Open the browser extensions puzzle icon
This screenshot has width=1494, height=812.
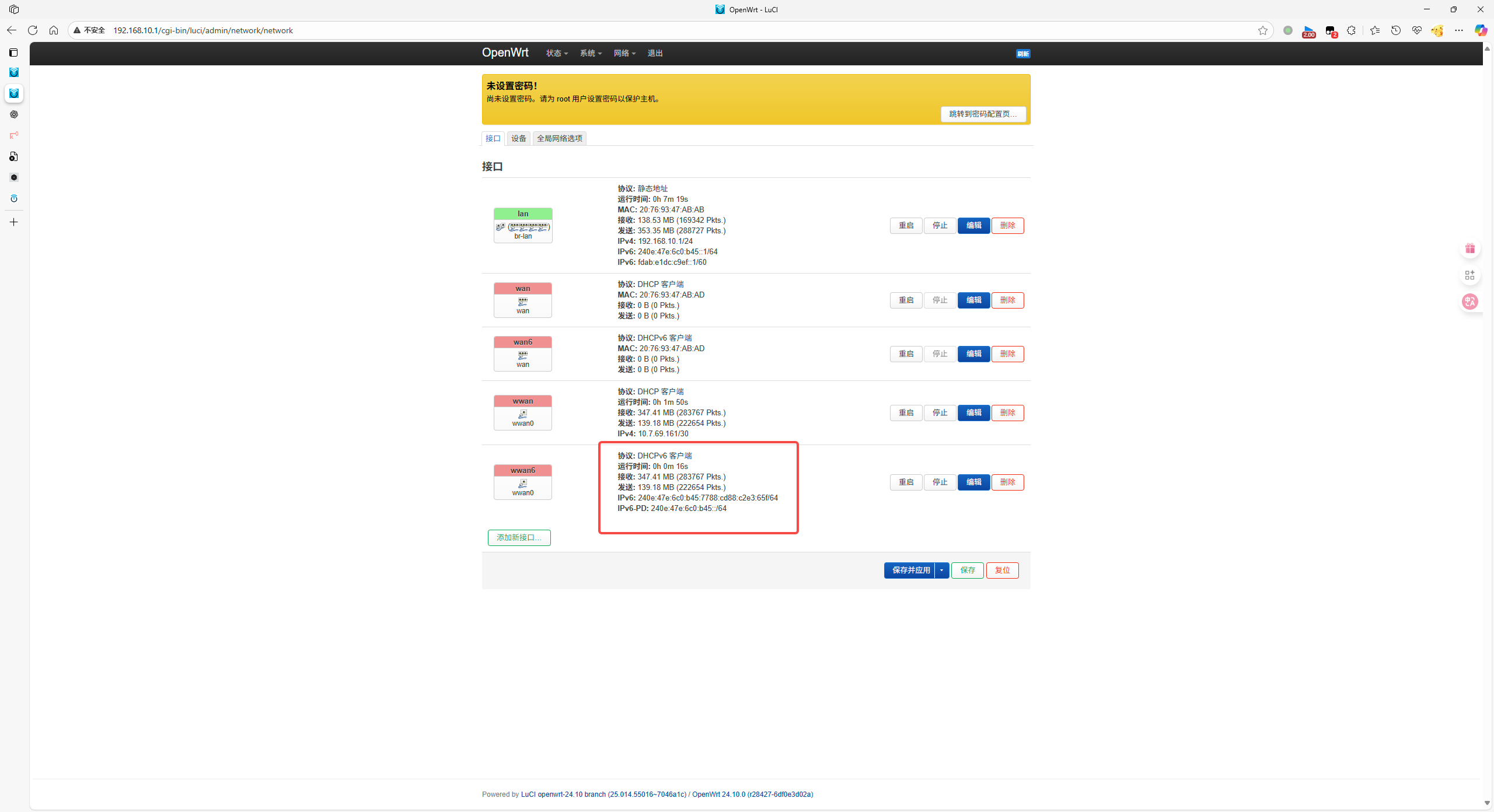coord(1352,30)
